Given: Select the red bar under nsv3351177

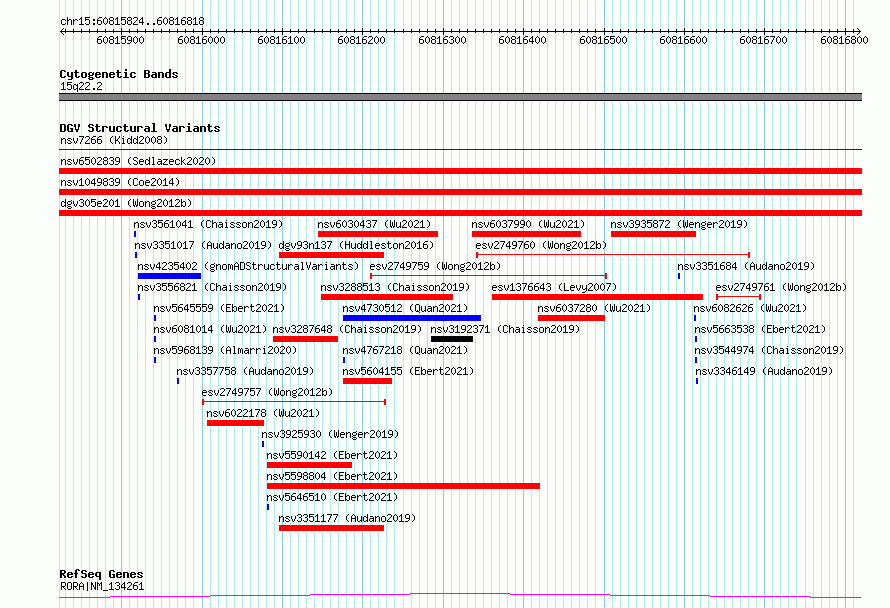Looking at the screenshot, I should [x=331, y=528].
